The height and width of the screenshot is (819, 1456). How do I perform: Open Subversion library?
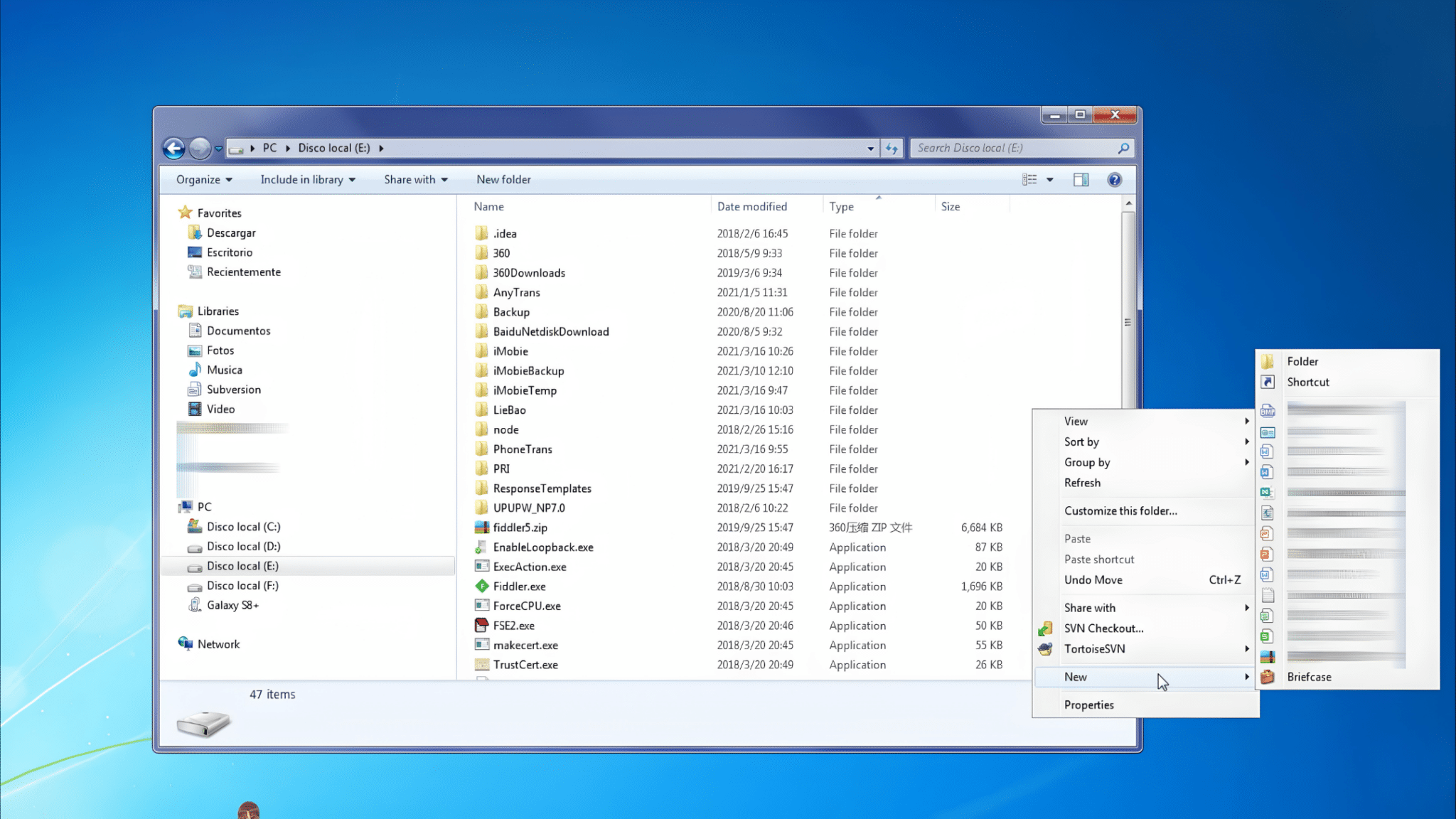coord(233,390)
